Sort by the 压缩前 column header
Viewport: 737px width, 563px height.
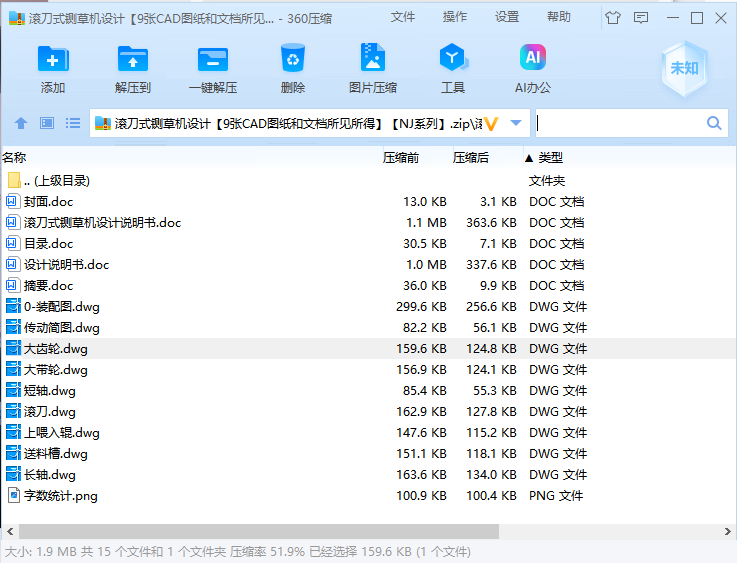tap(400, 157)
